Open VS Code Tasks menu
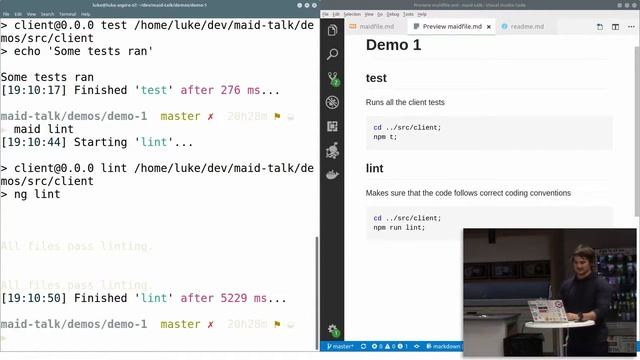 (408, 14)
